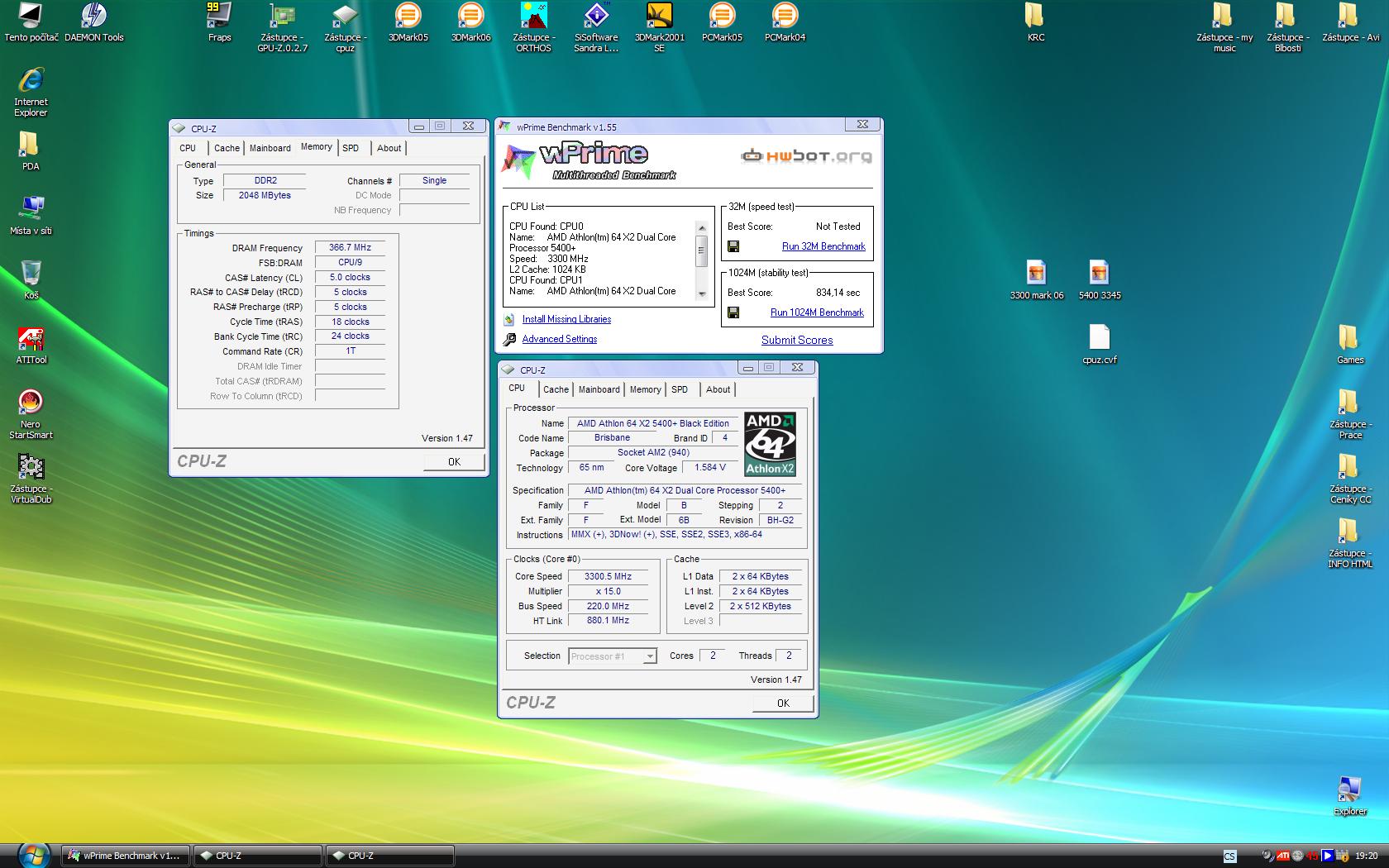Viewport: 1389px width, 868px height.
Task: Switch to CPU tab in the Memory CPU-Z window
Action: (188, 148)
